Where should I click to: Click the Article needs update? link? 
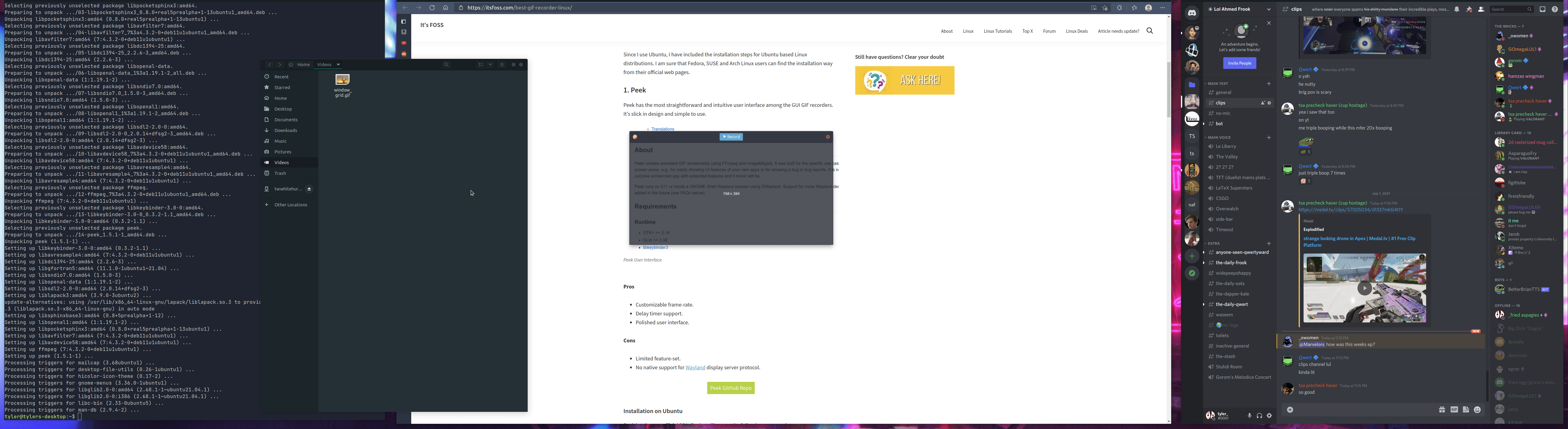coord(1118,31)
